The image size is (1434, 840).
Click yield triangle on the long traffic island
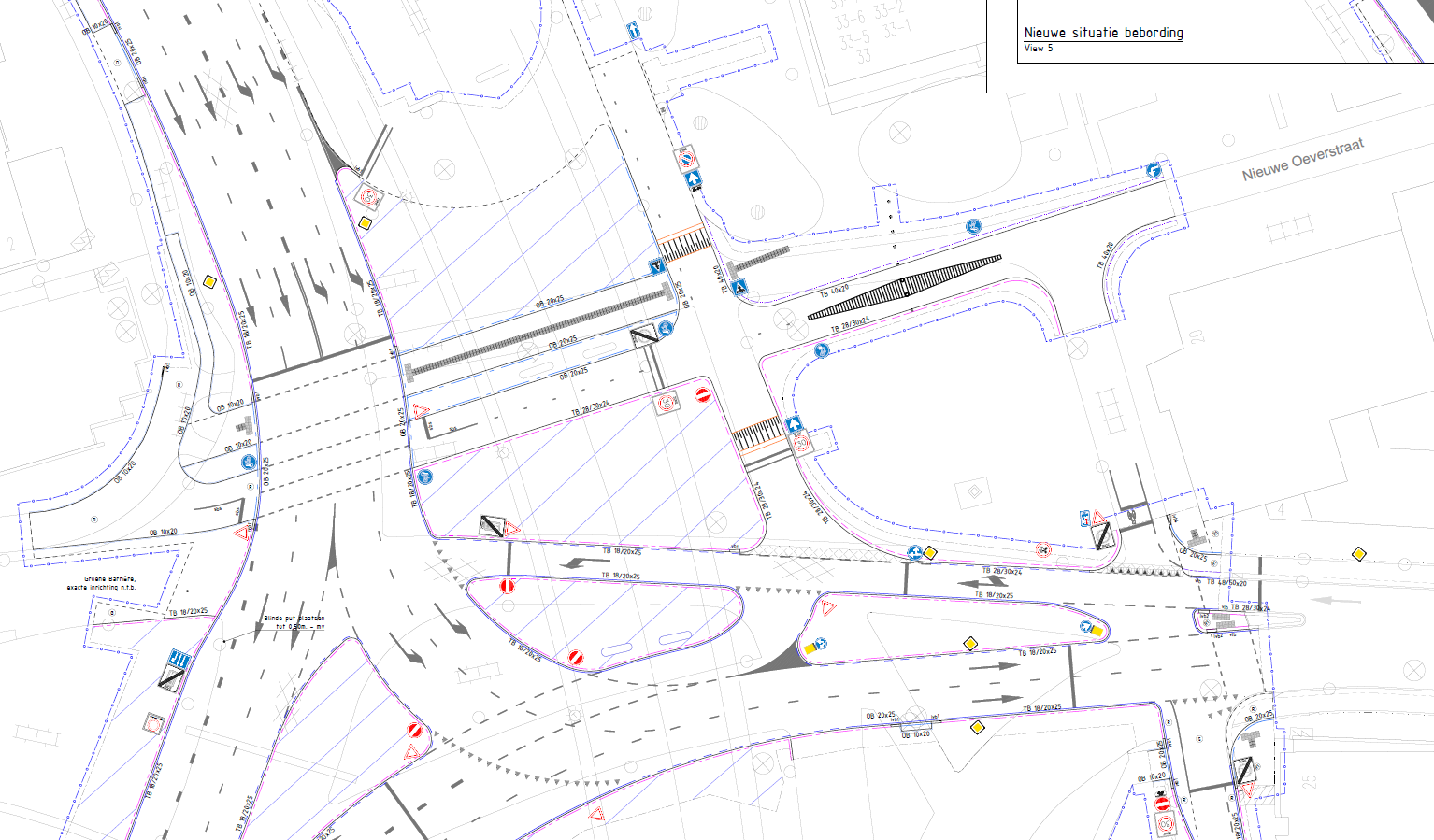tap(828, 608)
